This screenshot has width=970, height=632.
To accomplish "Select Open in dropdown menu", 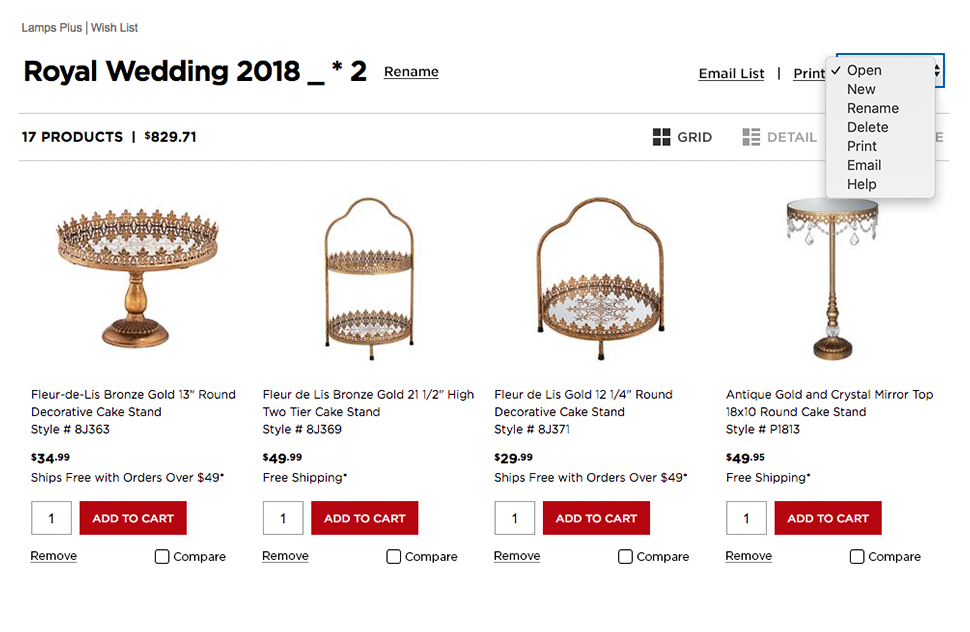I will (864, 70).
